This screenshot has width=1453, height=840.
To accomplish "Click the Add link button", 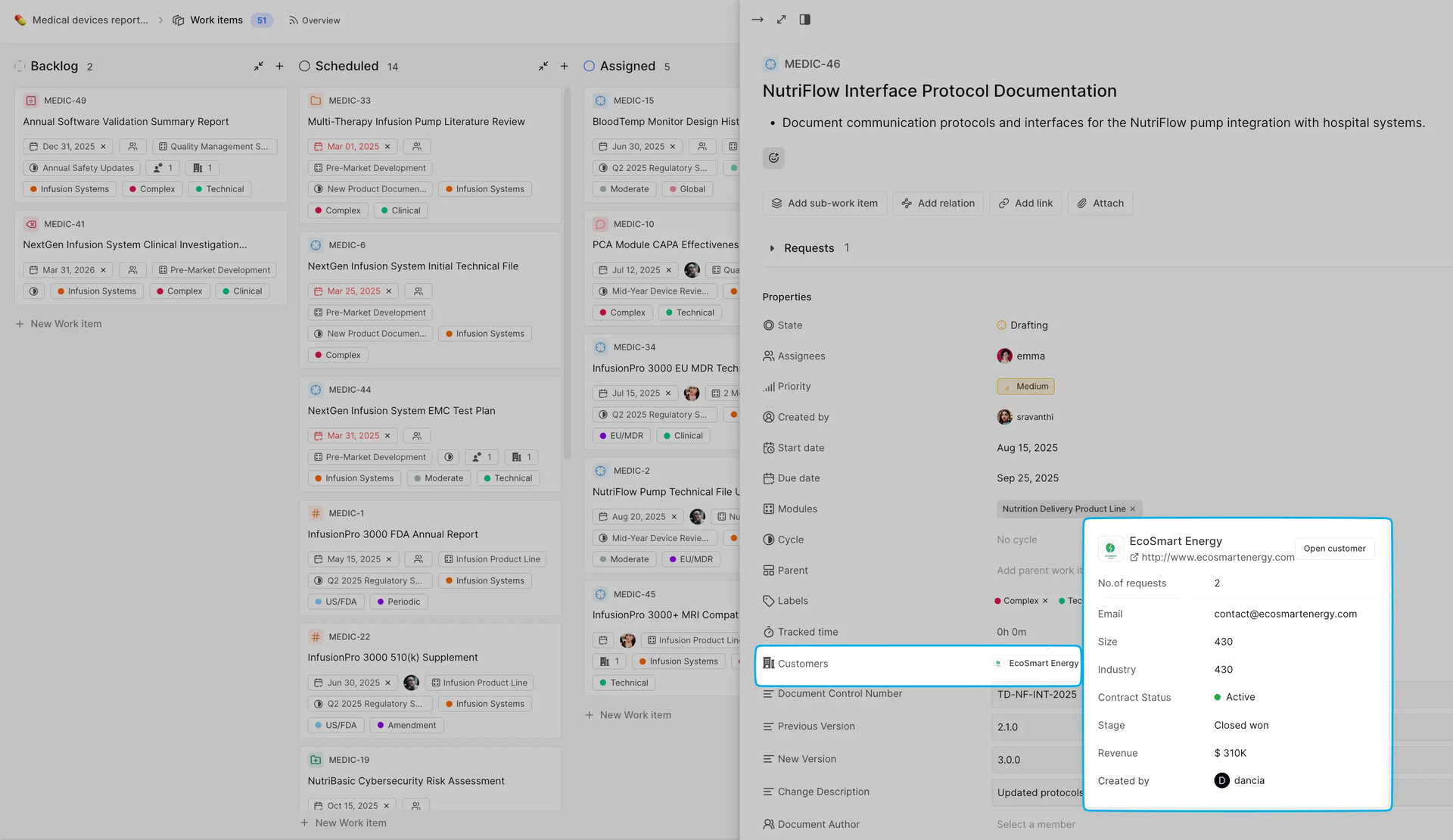I will (1025, 204).
